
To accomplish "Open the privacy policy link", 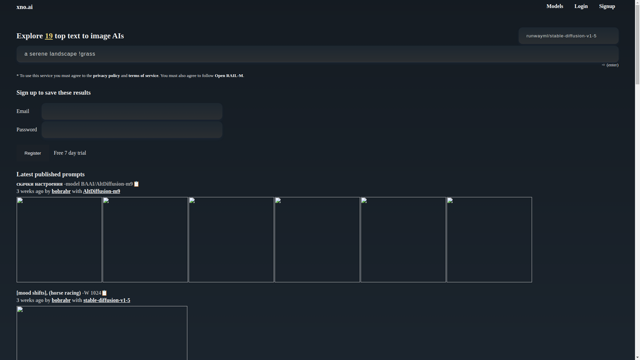I will (106, 76).
